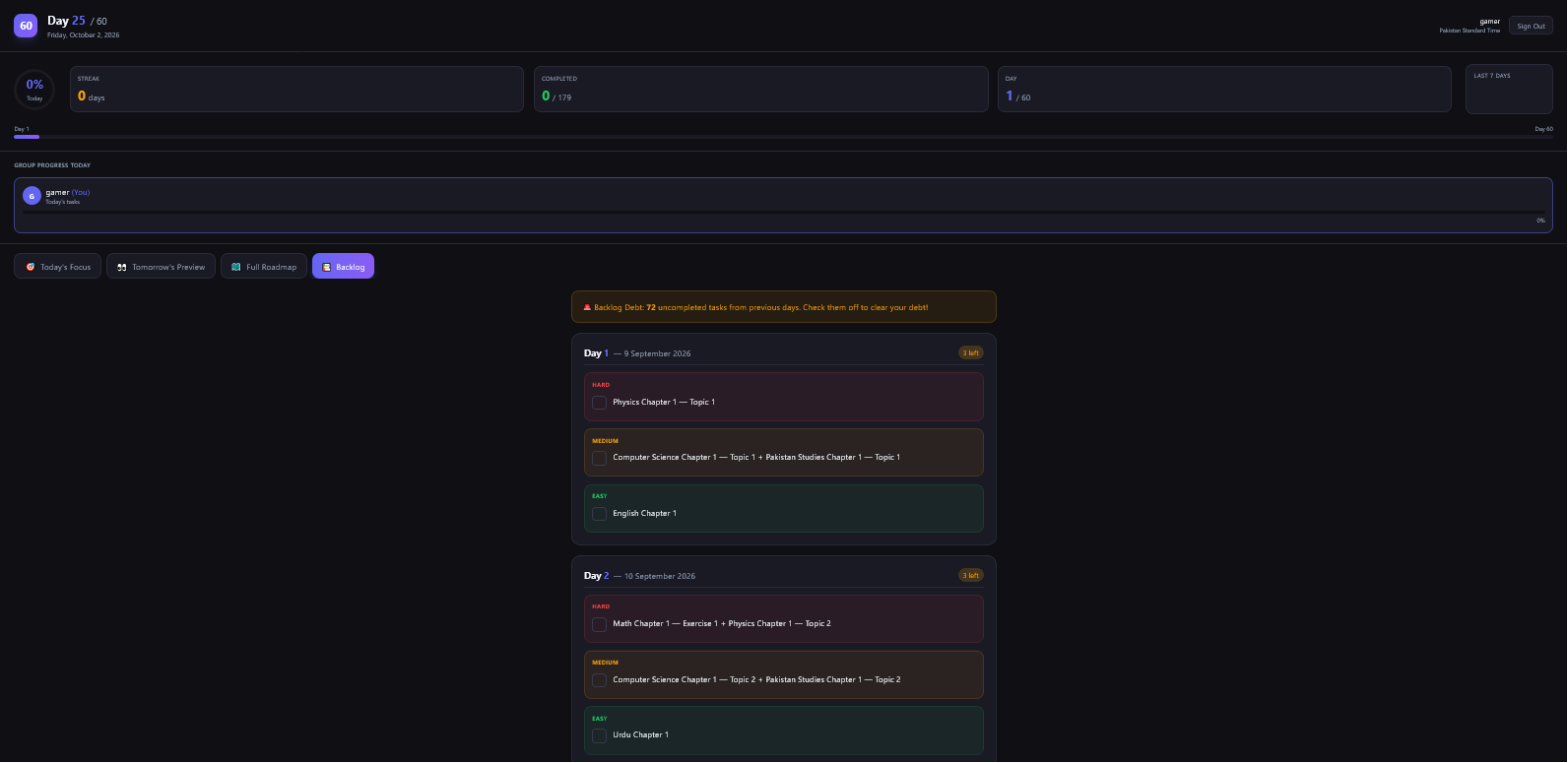
Task: Click the icon on the Backlog tab
Action: [x=327, y=267]
